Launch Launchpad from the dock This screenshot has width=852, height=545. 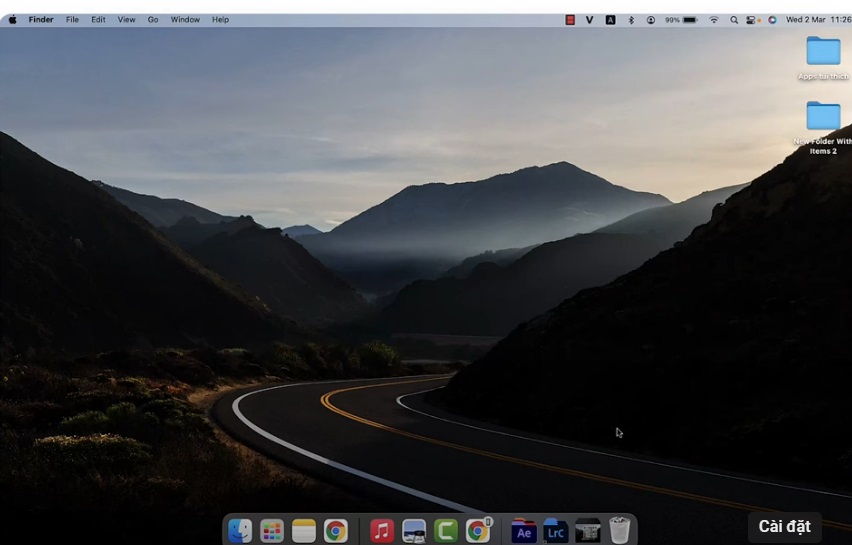click(x=272, y=531)
